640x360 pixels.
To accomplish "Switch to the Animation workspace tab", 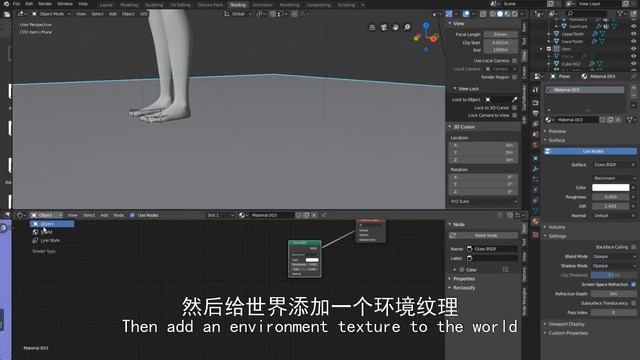I will [262, 5].
